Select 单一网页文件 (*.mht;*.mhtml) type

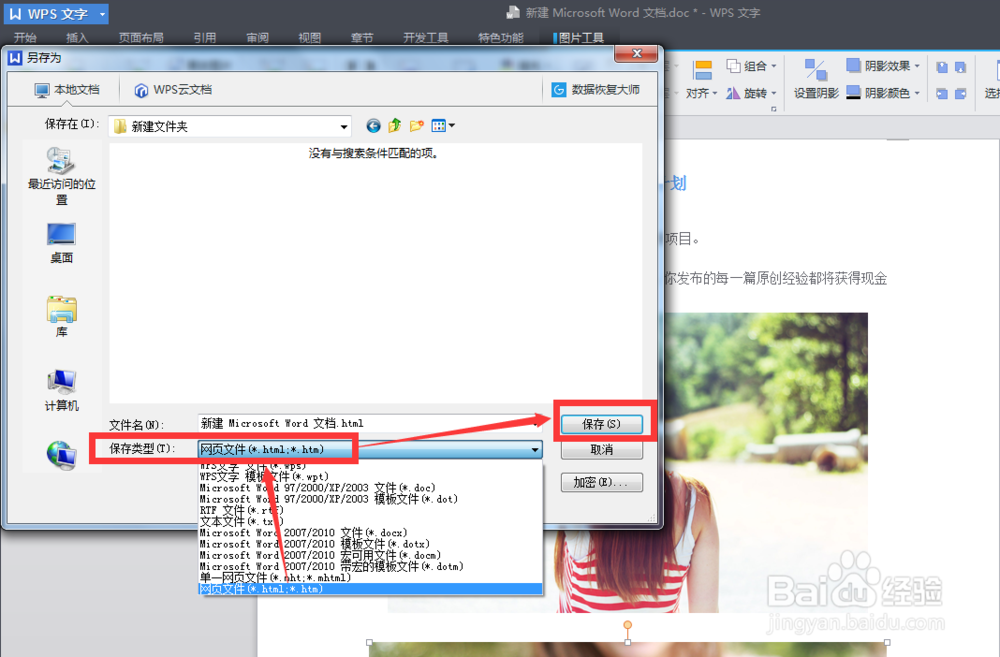click(370, 578)
